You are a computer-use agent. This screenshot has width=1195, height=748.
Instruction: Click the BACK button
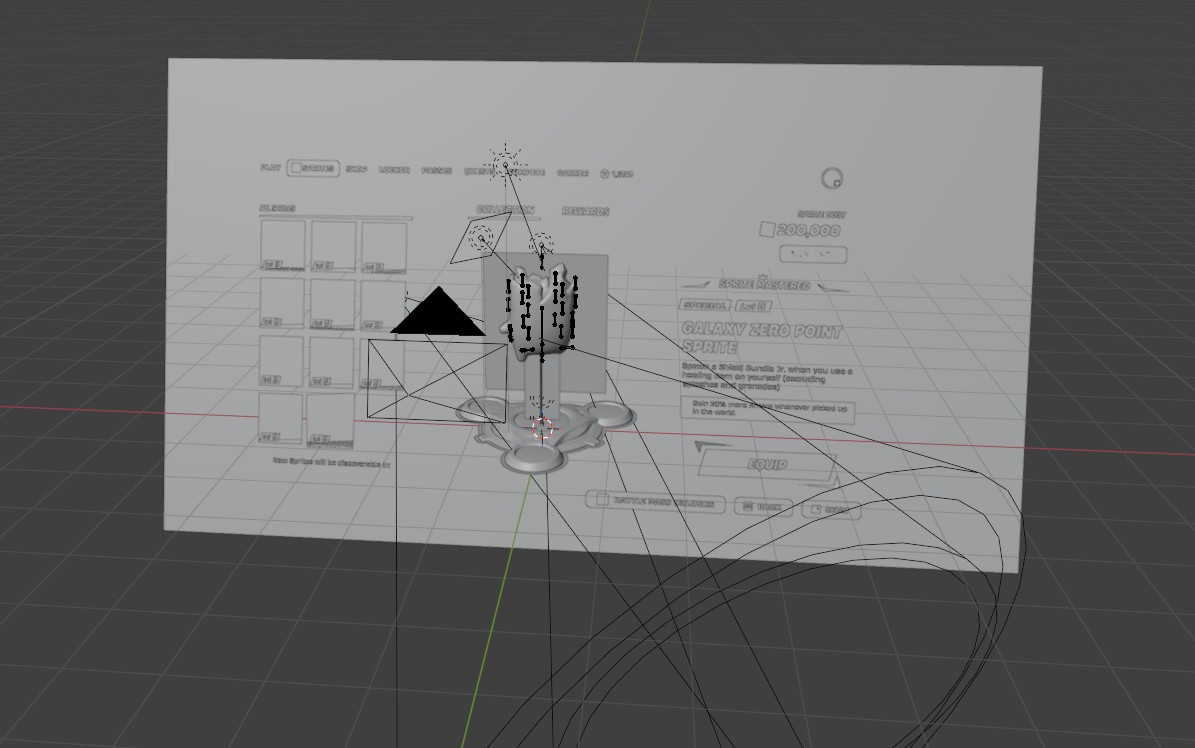tap(764, 506)
